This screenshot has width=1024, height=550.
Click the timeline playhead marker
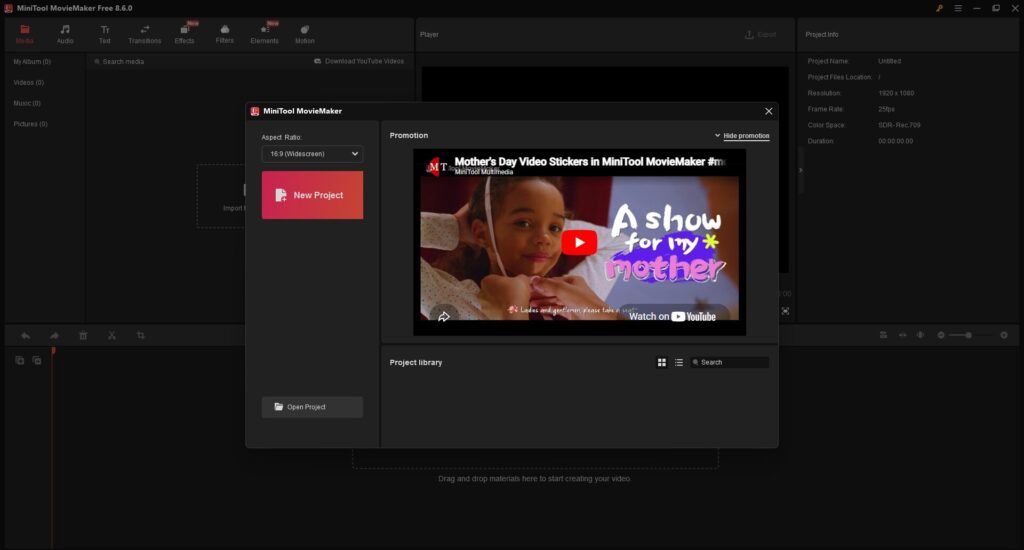pos(53,351)
